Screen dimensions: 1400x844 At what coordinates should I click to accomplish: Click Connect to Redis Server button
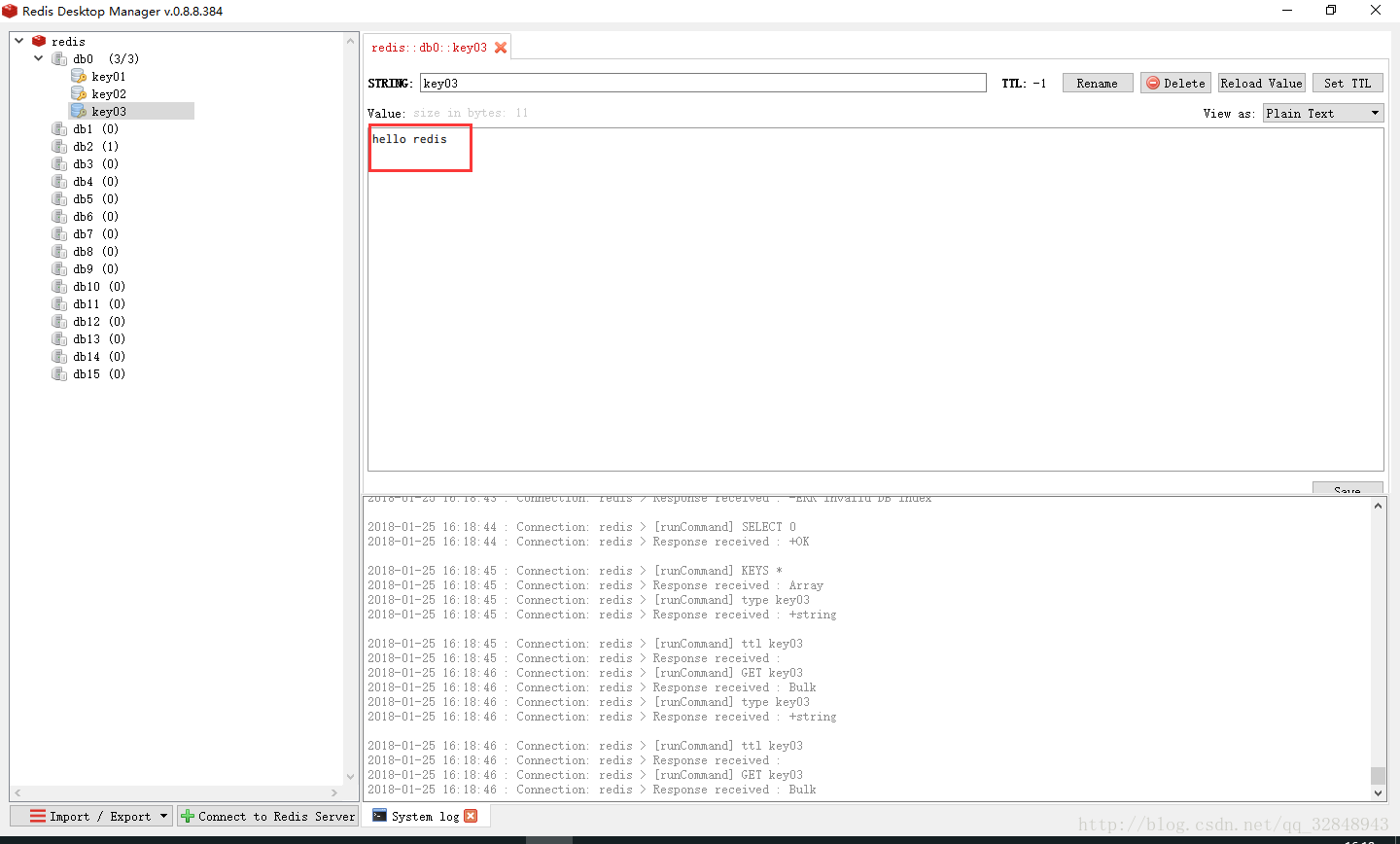[x=267, y=816]
